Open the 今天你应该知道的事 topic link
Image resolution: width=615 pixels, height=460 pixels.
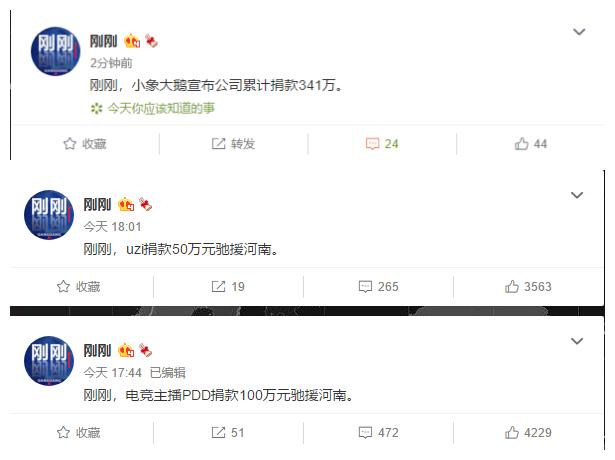tap(161, 108)
